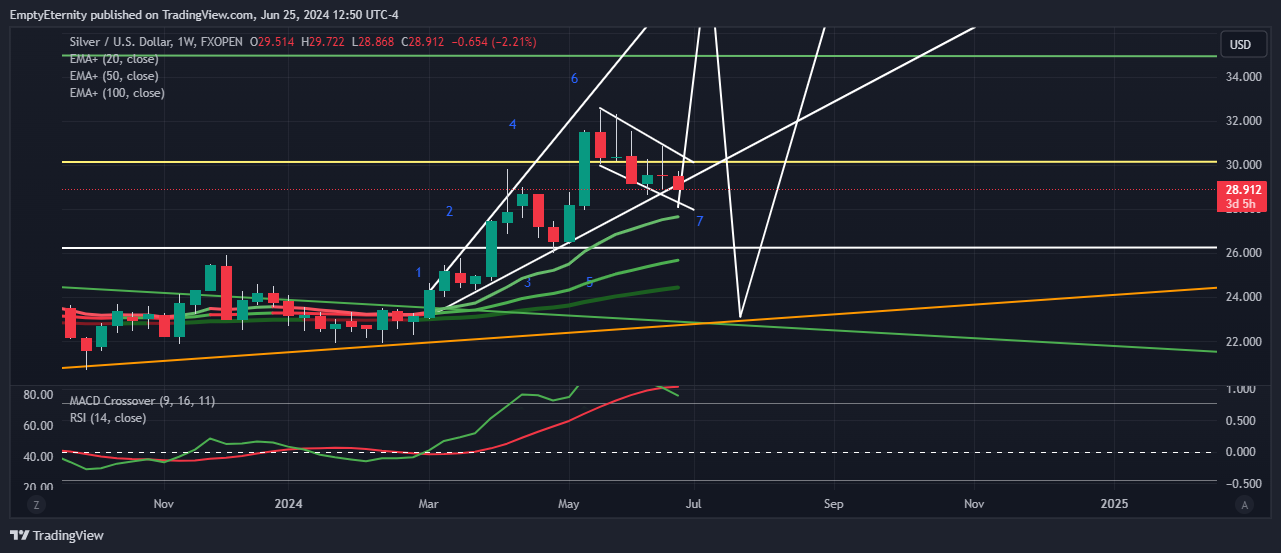Click the 80.00 RSI scale label
1281x553 pixels.
click(39, 395)
